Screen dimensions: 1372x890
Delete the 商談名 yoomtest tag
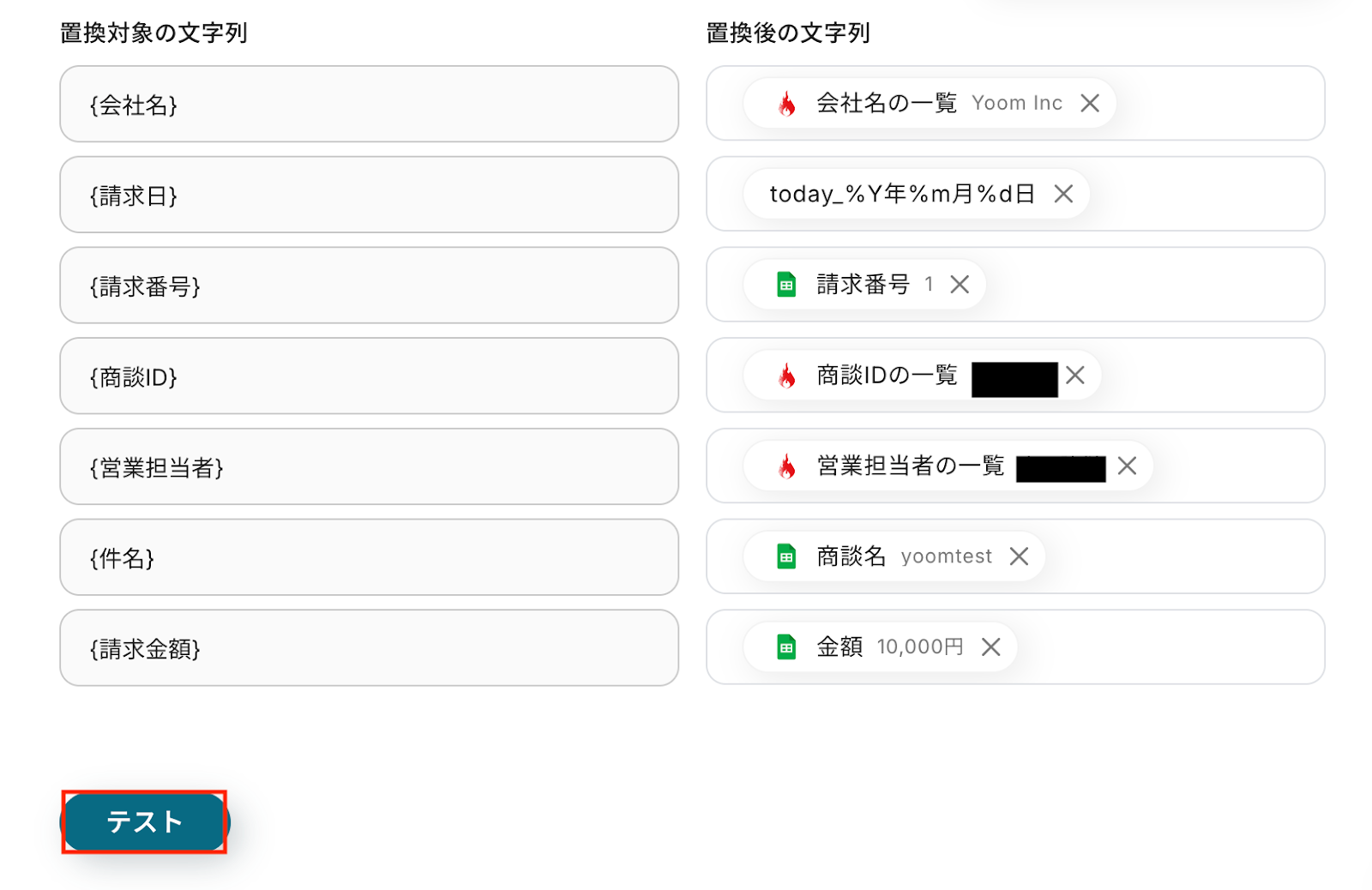1019,556
